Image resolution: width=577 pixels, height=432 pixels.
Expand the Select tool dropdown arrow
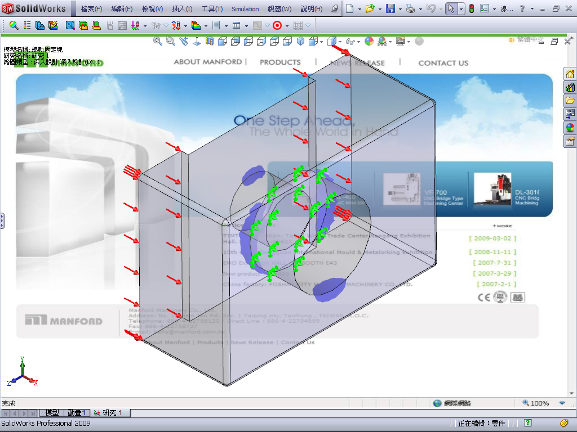point(461,9)
